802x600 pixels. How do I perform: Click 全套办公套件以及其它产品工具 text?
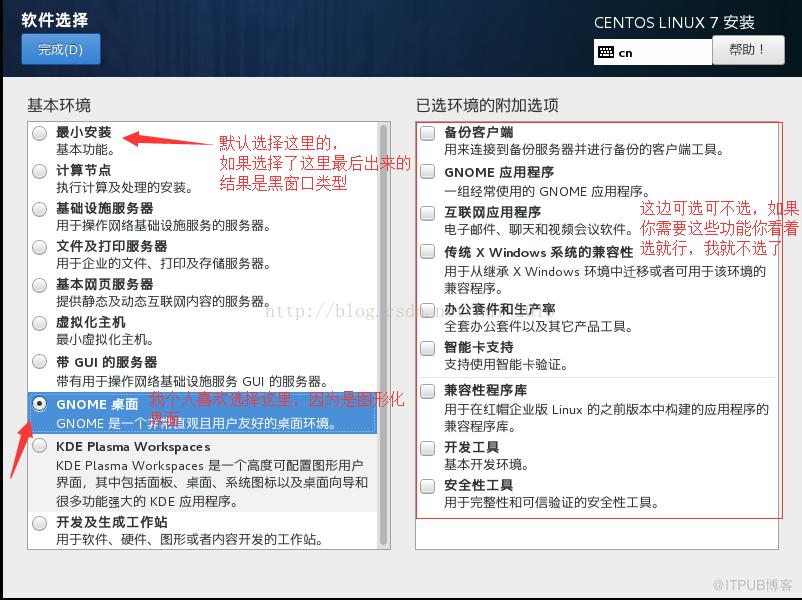tap(538, 326)
